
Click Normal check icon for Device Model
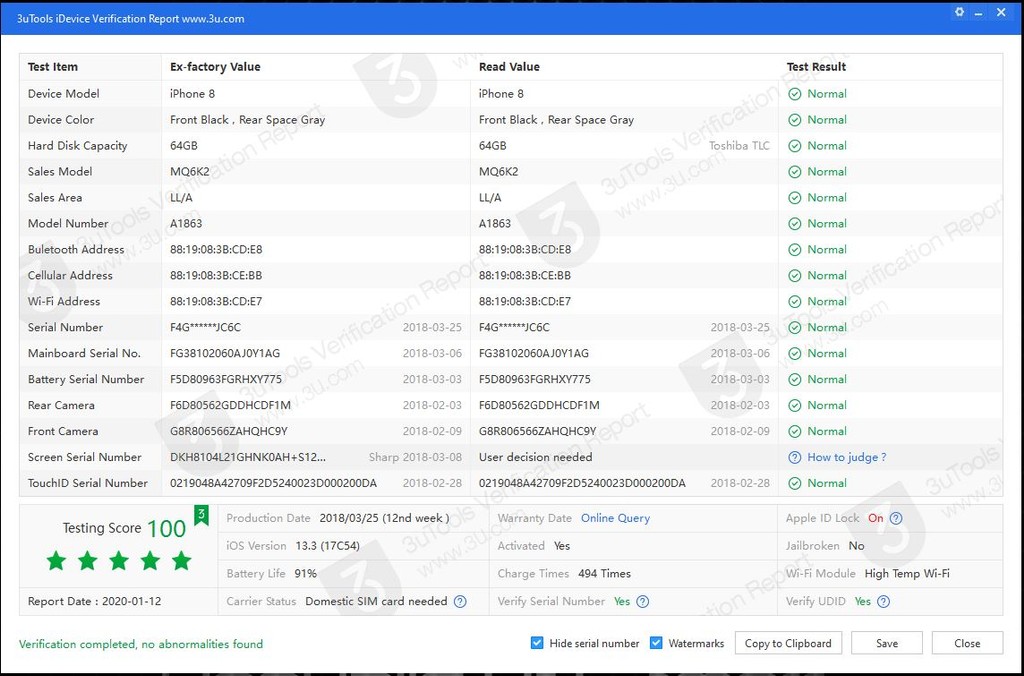click(795, 94)
